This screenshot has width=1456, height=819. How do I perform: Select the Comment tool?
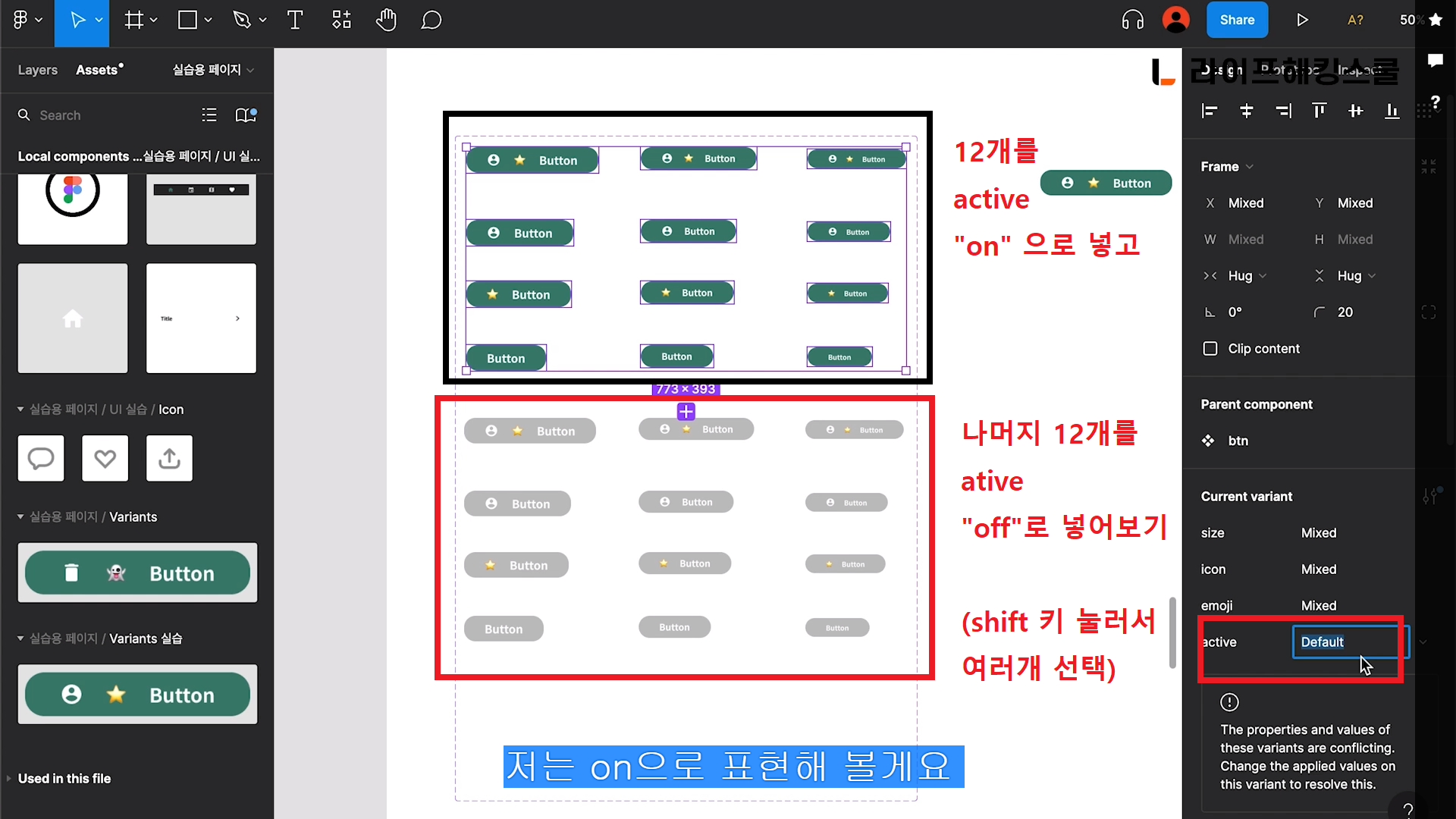pyautogui.click(x=431, y=20)
